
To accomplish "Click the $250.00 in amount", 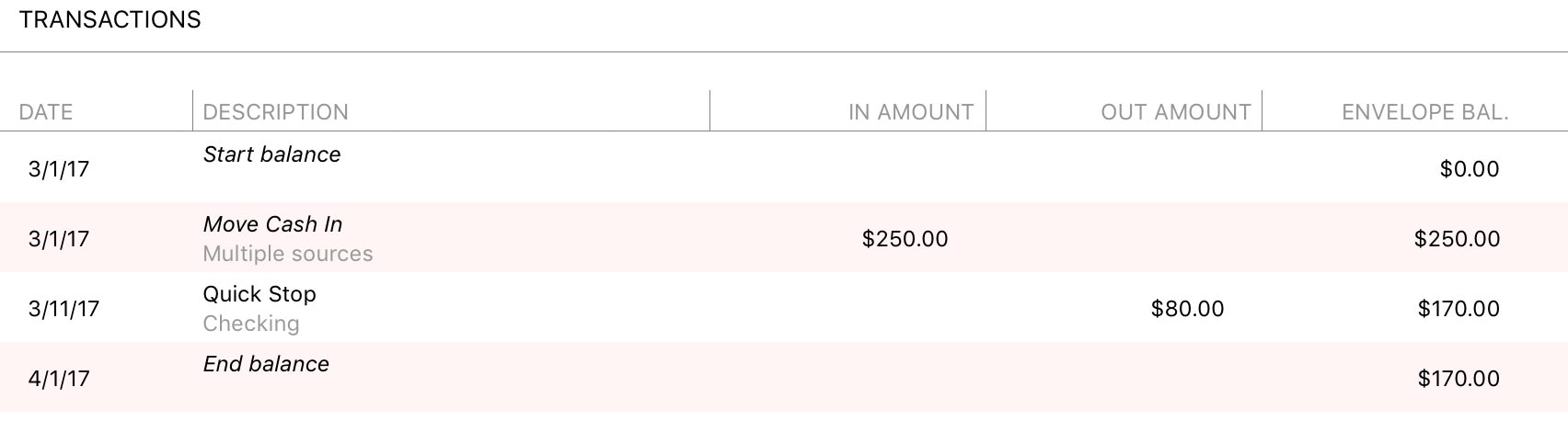I will (905, 239).
